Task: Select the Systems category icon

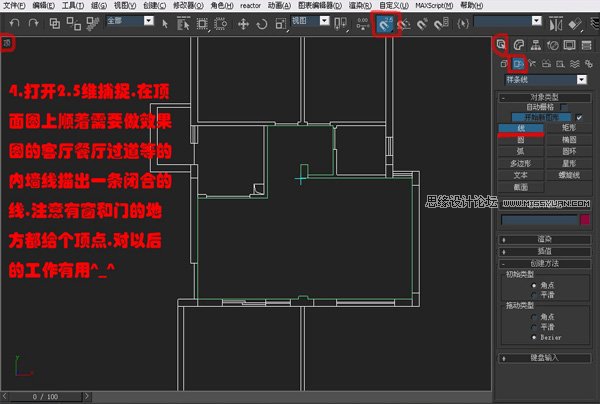Action: (589, 64)
